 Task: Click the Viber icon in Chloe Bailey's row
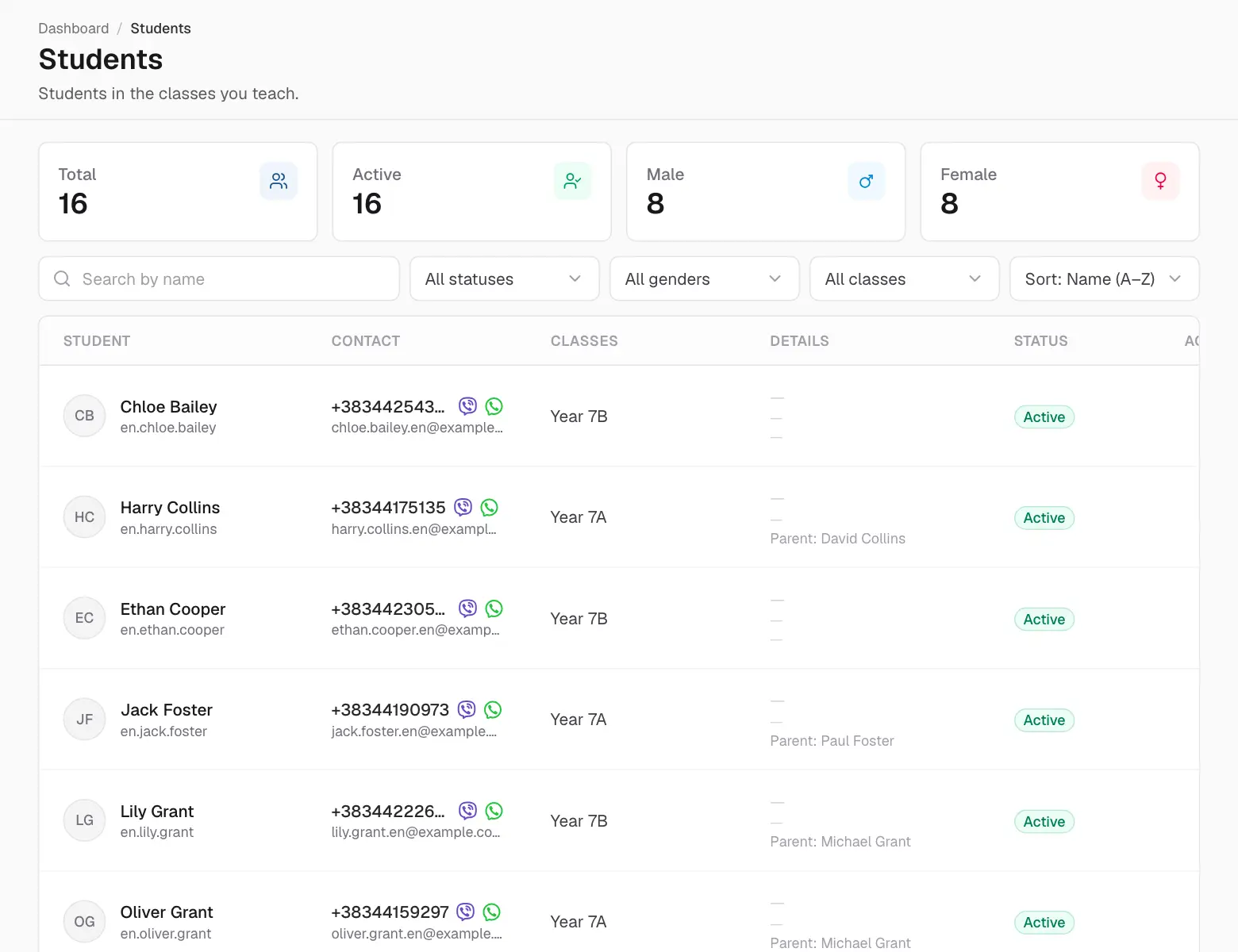468,406
